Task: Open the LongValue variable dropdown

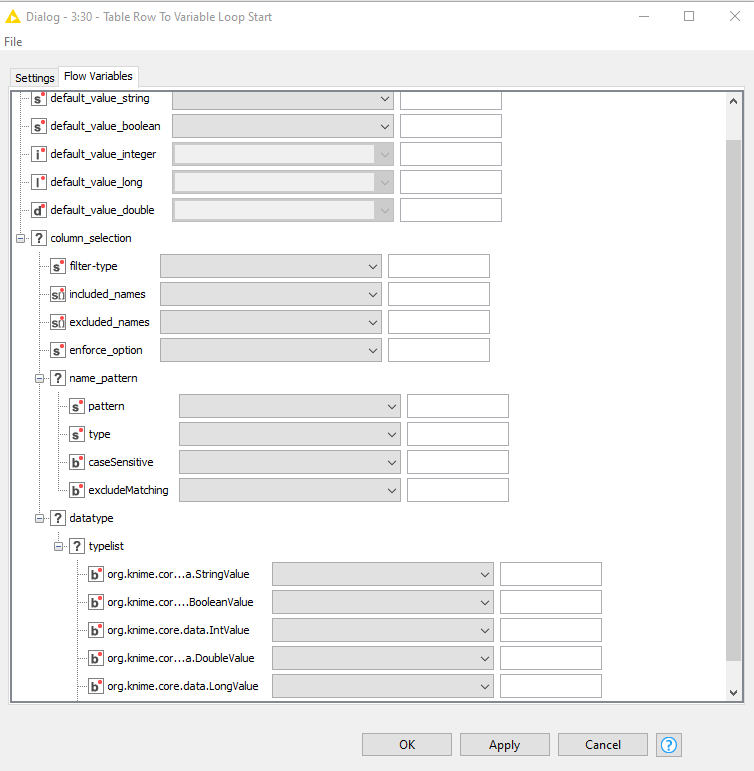Action: (x=383, y=686)
